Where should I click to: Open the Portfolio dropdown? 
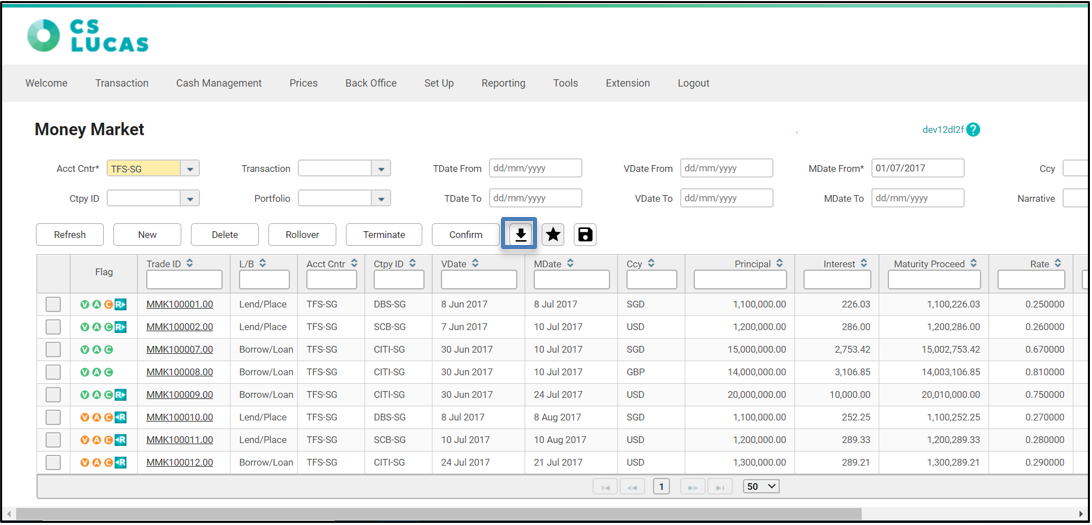[381, 199]
